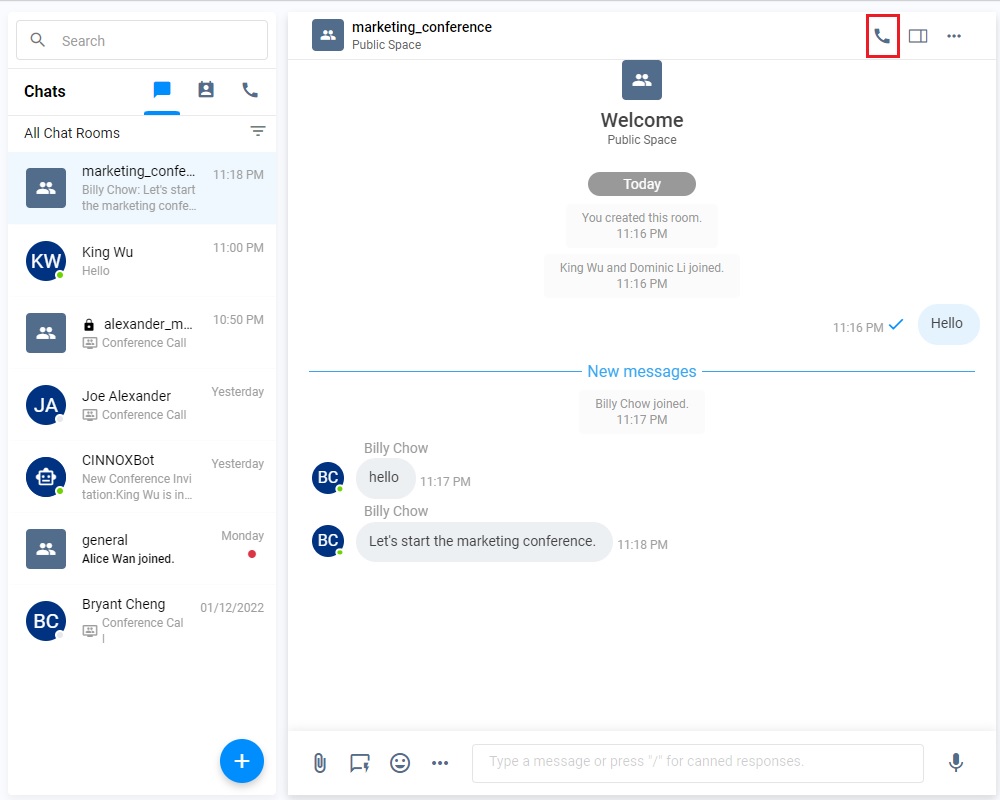Image resolution: width=1000 pixels, height=800 pixels.
Task: Open the general chat room
Action: pos(142,548)
